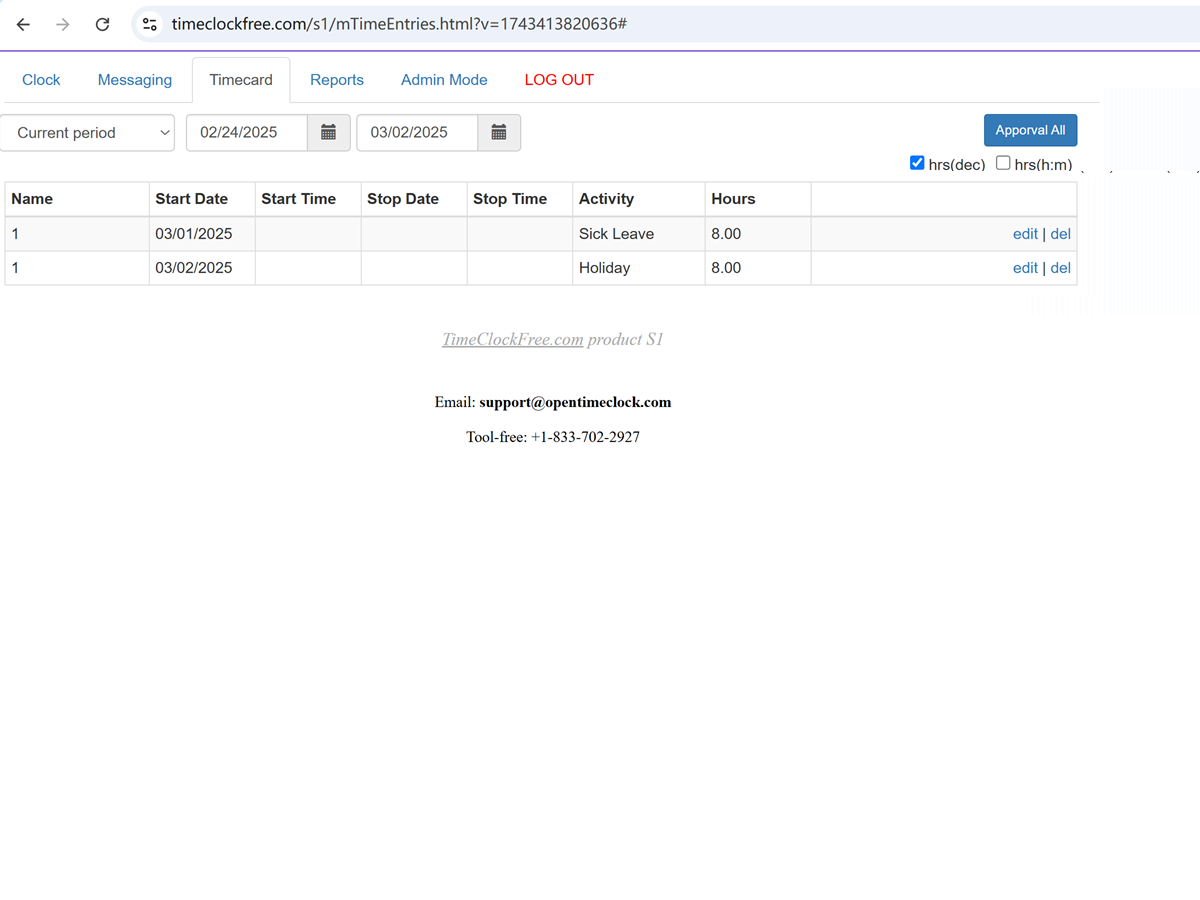Open calendar picker for start date 02/24/2025

pos(328,133)
